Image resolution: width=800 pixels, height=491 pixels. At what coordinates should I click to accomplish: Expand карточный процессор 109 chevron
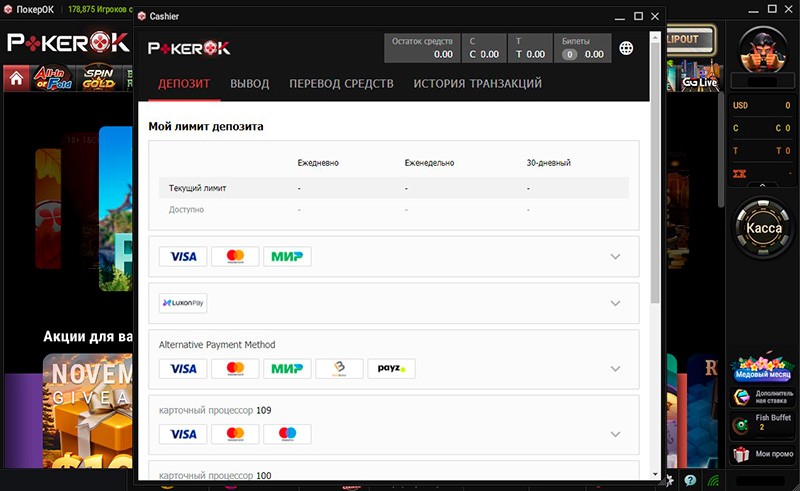tap(615, 434)
